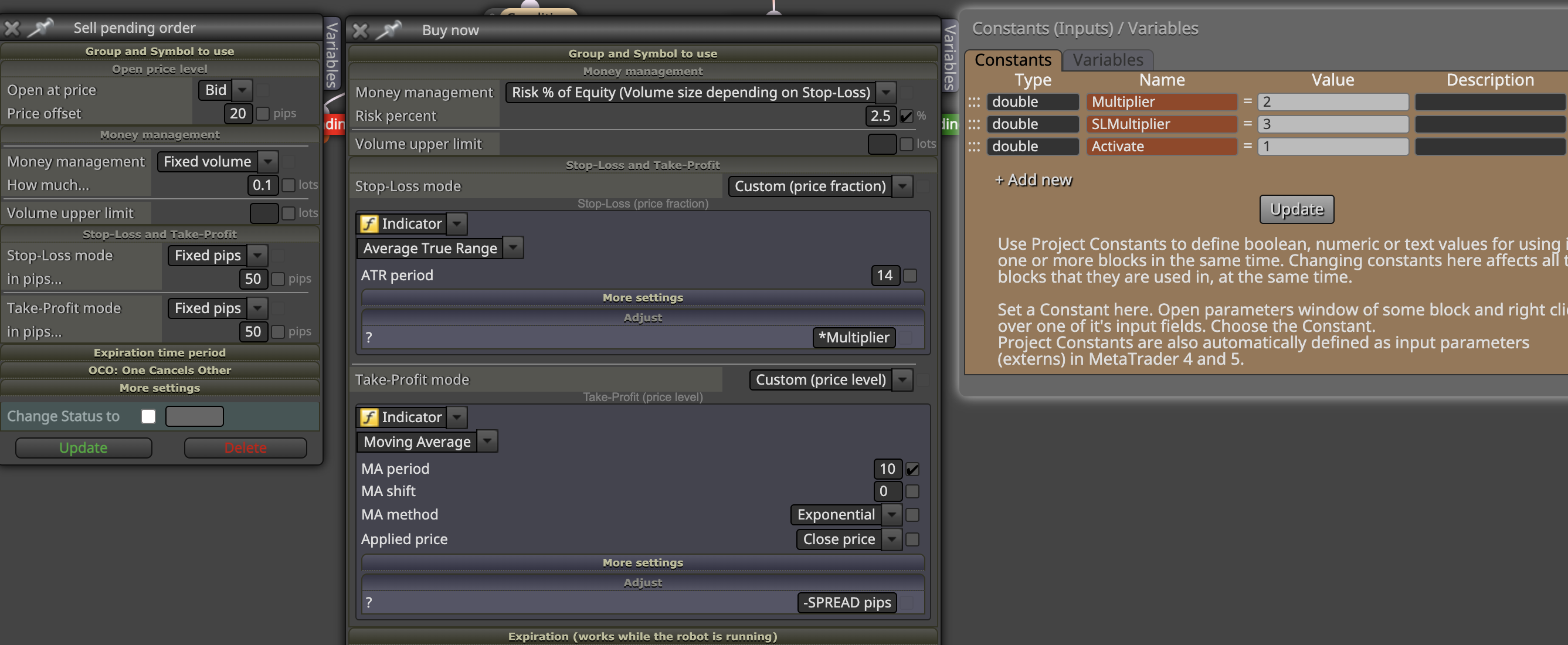Screen dimensions: 1568x645
Task: Click + Add new constant
Action: coord(1033,180)
